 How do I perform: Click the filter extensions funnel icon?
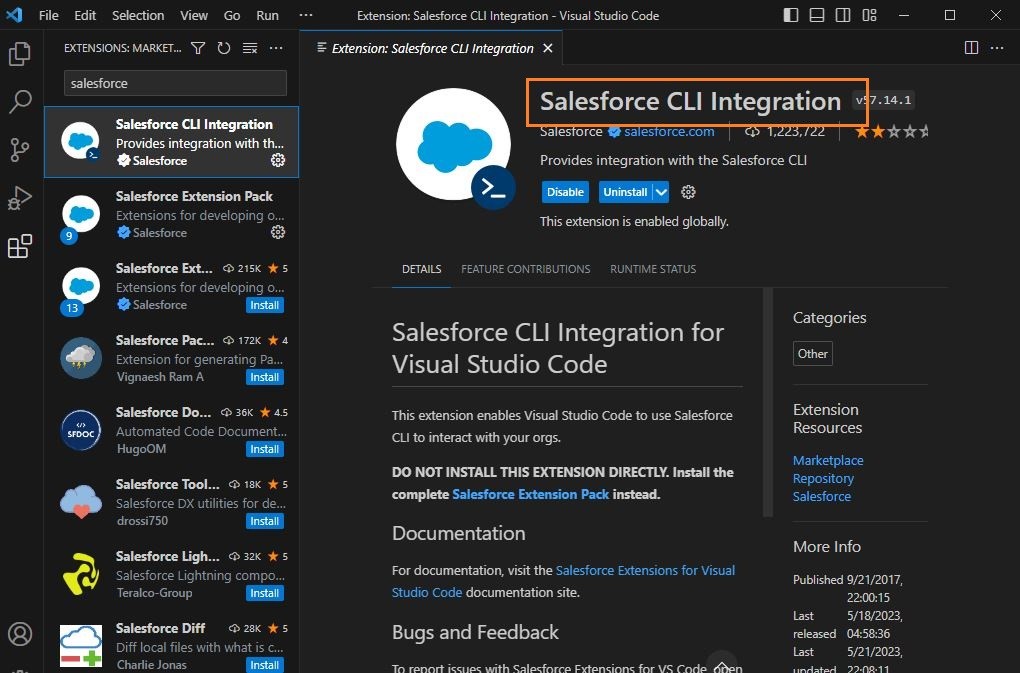pyautogui.click(x=198, y=48)
